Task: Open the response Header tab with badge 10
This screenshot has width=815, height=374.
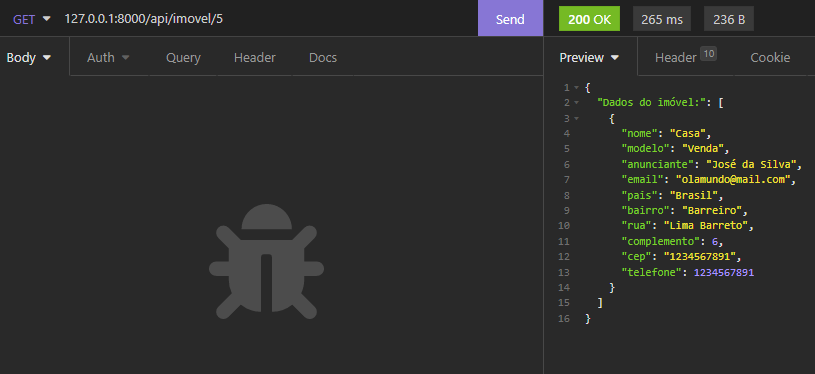Action: coord(686,57)
